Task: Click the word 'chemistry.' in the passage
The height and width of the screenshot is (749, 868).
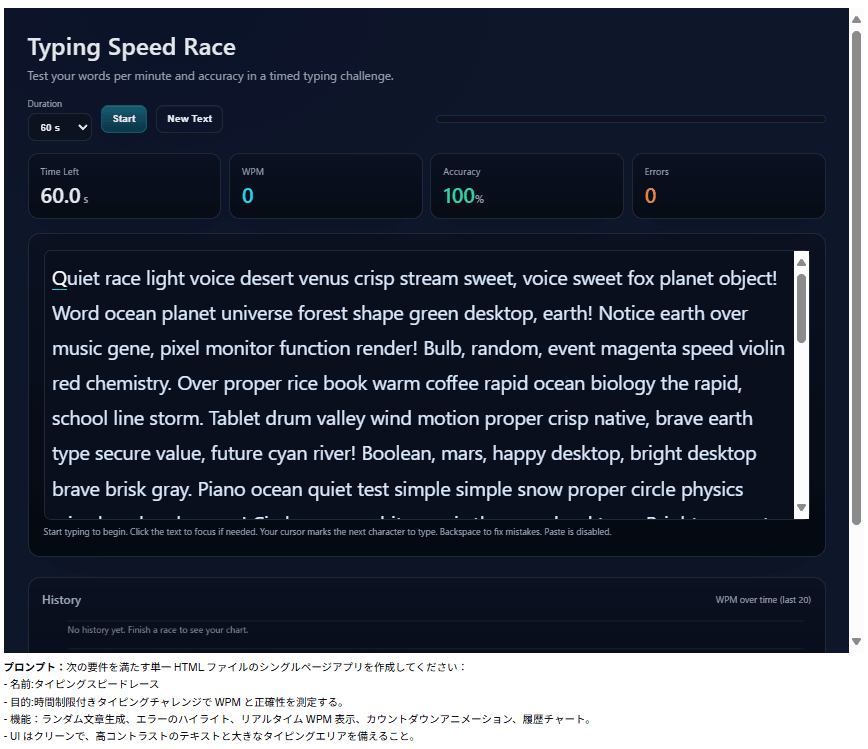Action: (x=128, y=384)
